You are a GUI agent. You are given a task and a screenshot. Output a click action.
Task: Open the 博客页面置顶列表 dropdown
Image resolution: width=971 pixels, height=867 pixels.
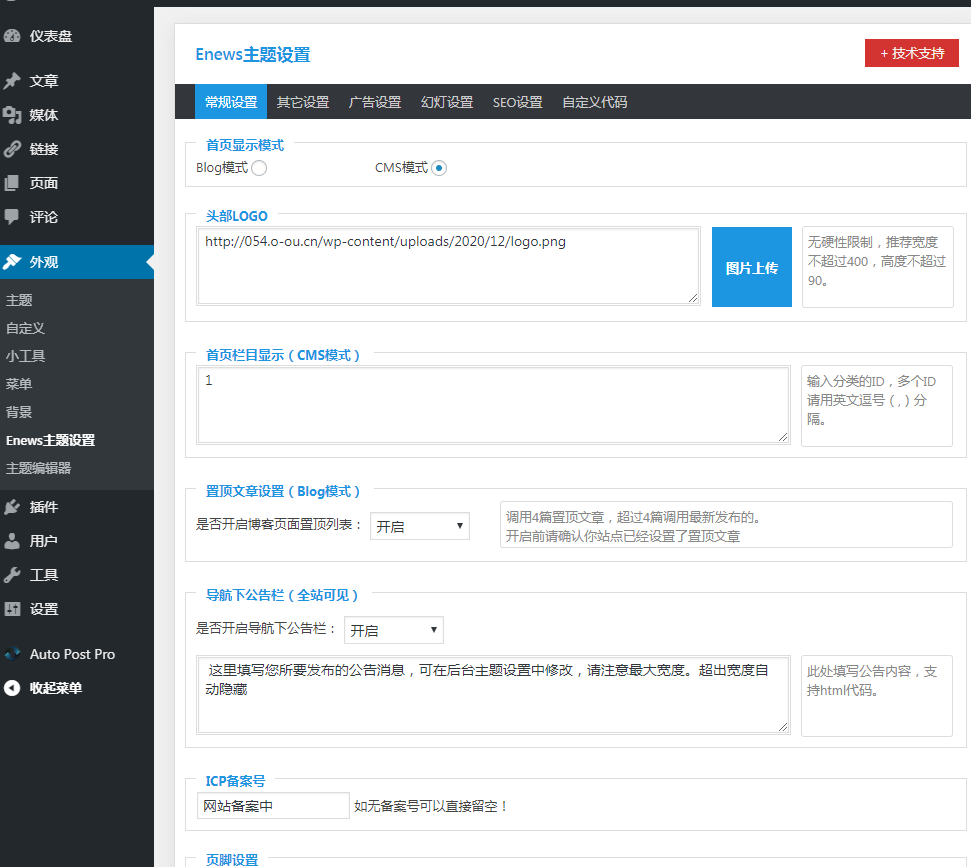pos(419,526)
